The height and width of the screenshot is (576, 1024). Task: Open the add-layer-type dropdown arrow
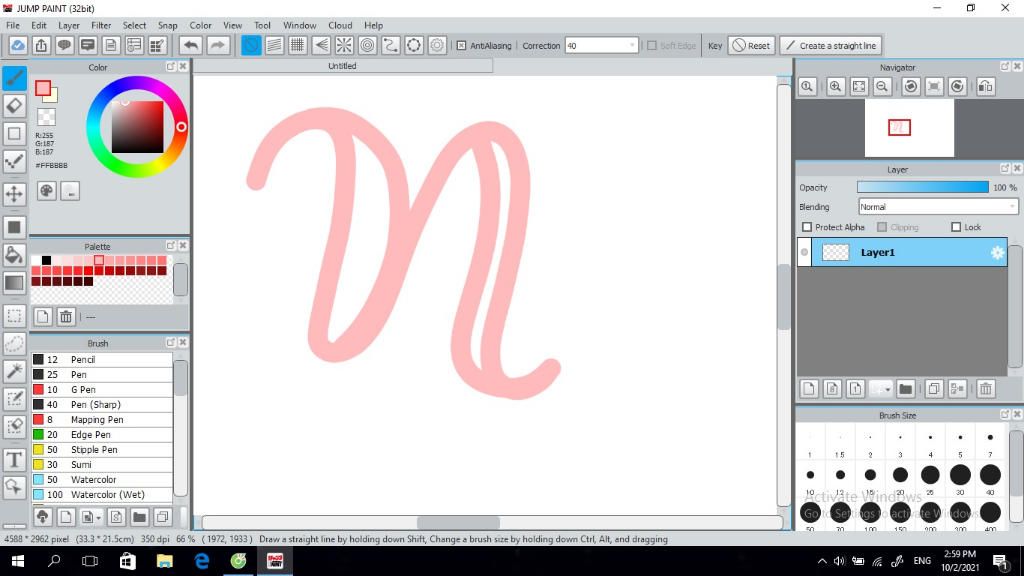[886, 390]
